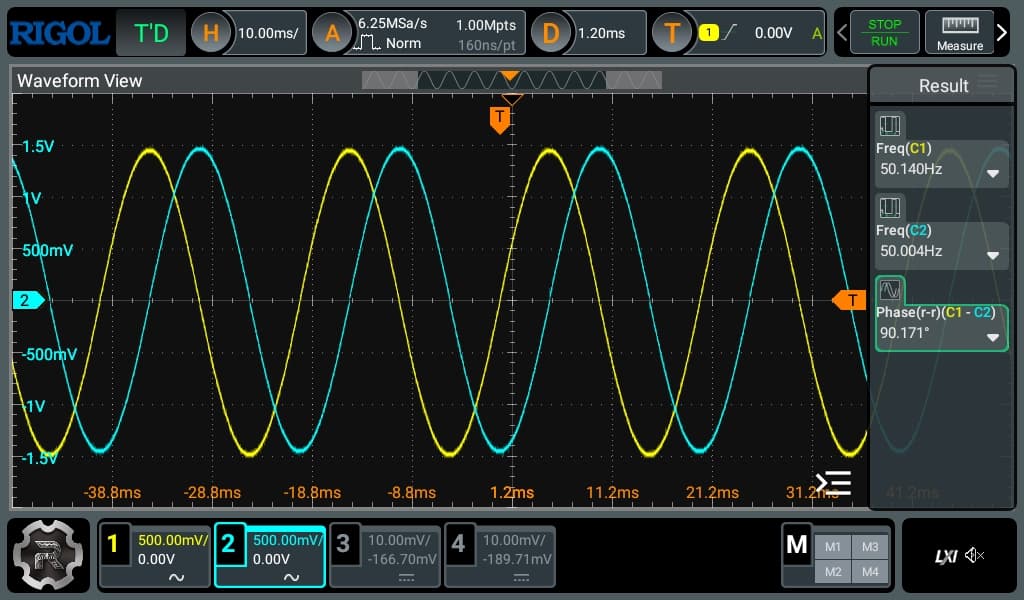The width and height of the screenshot is (1024, 600).
Task: Click the D delay icon showing 1.20ms
Action: pyautogui.click(x=551, y=32)
